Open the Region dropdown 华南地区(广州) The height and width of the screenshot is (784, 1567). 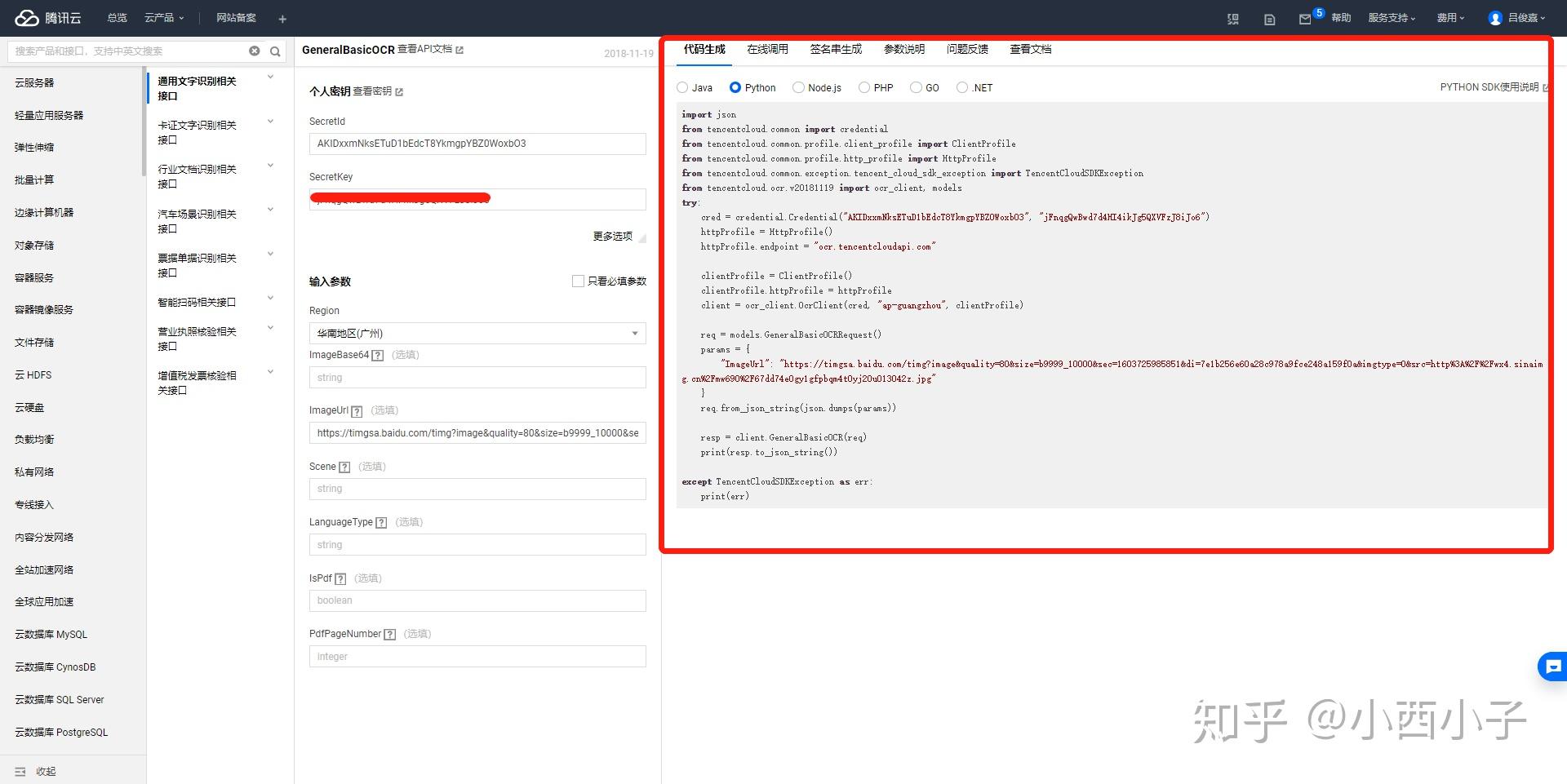pyautogui.click(x=477, y=333)
